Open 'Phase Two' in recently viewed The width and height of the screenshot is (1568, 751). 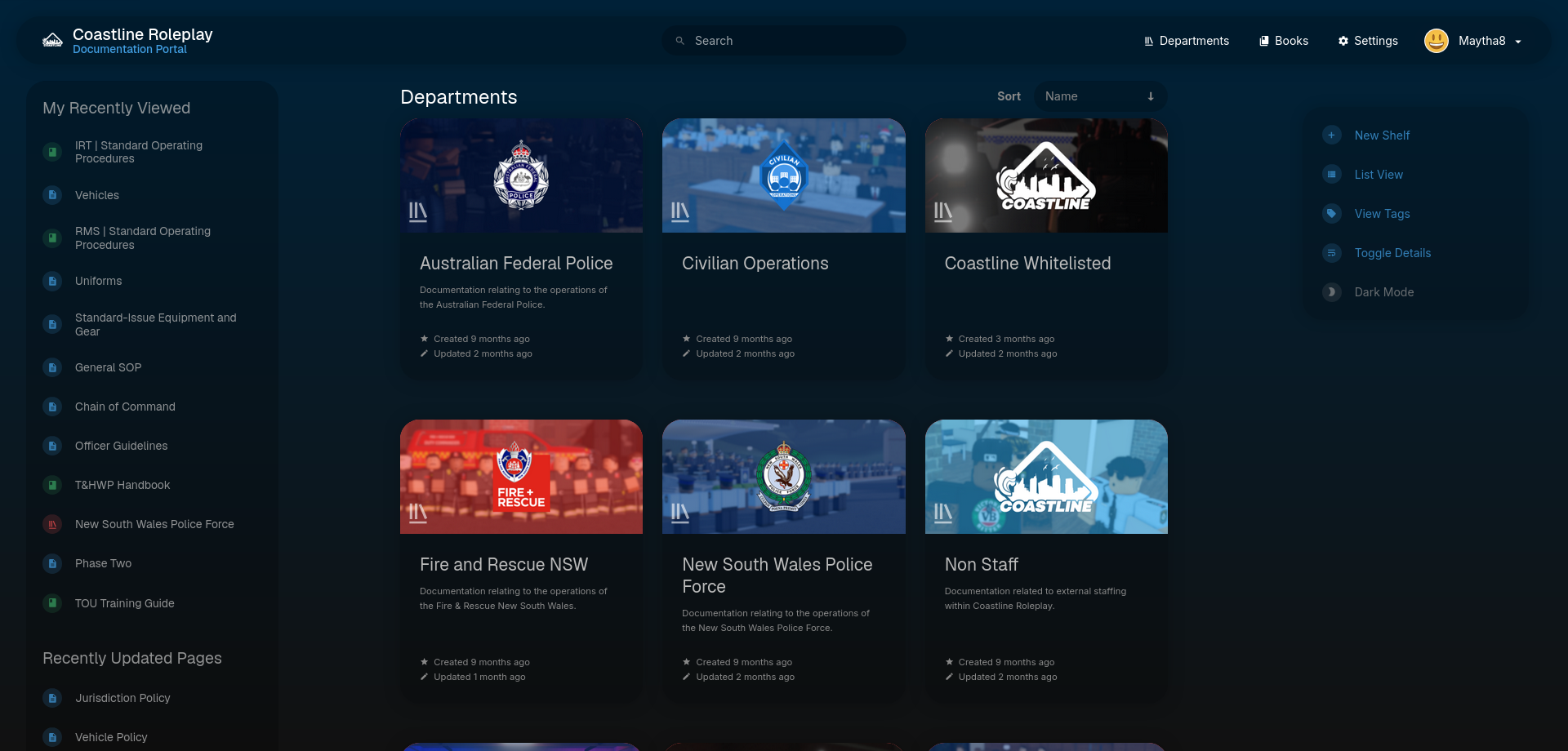click(103, 563)
